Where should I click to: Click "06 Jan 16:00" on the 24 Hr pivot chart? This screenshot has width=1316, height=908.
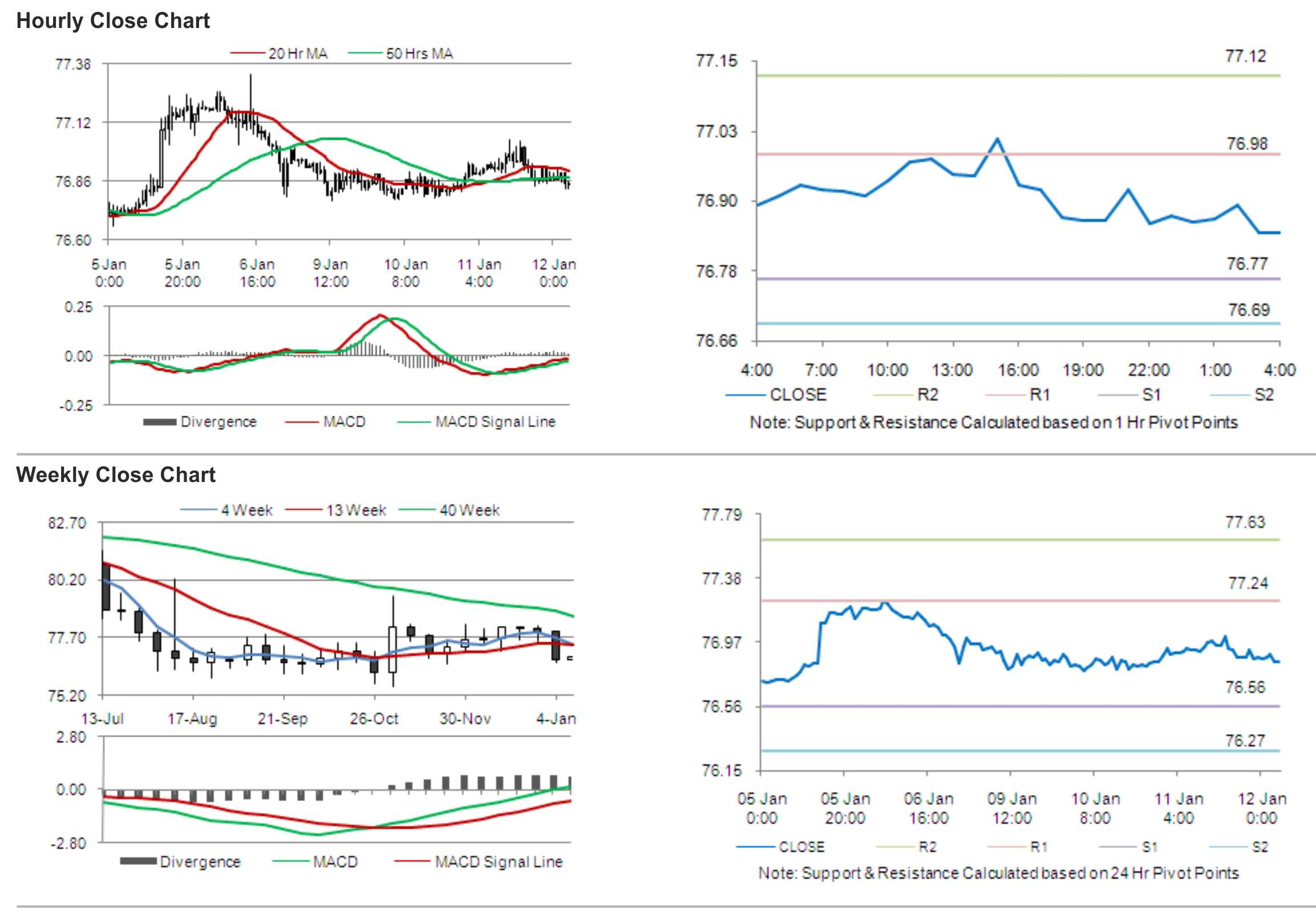[x=929, y=808]
